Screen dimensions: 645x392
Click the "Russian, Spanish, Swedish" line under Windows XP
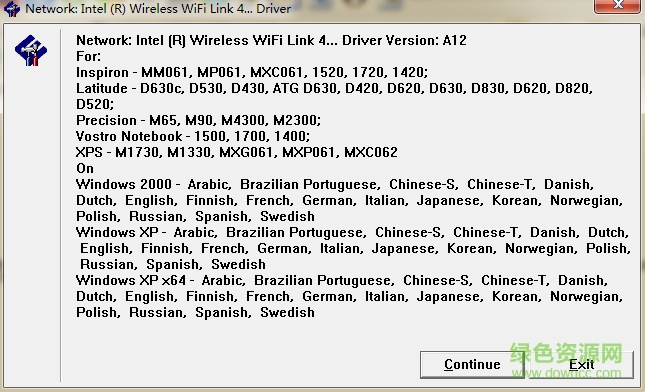173,264
